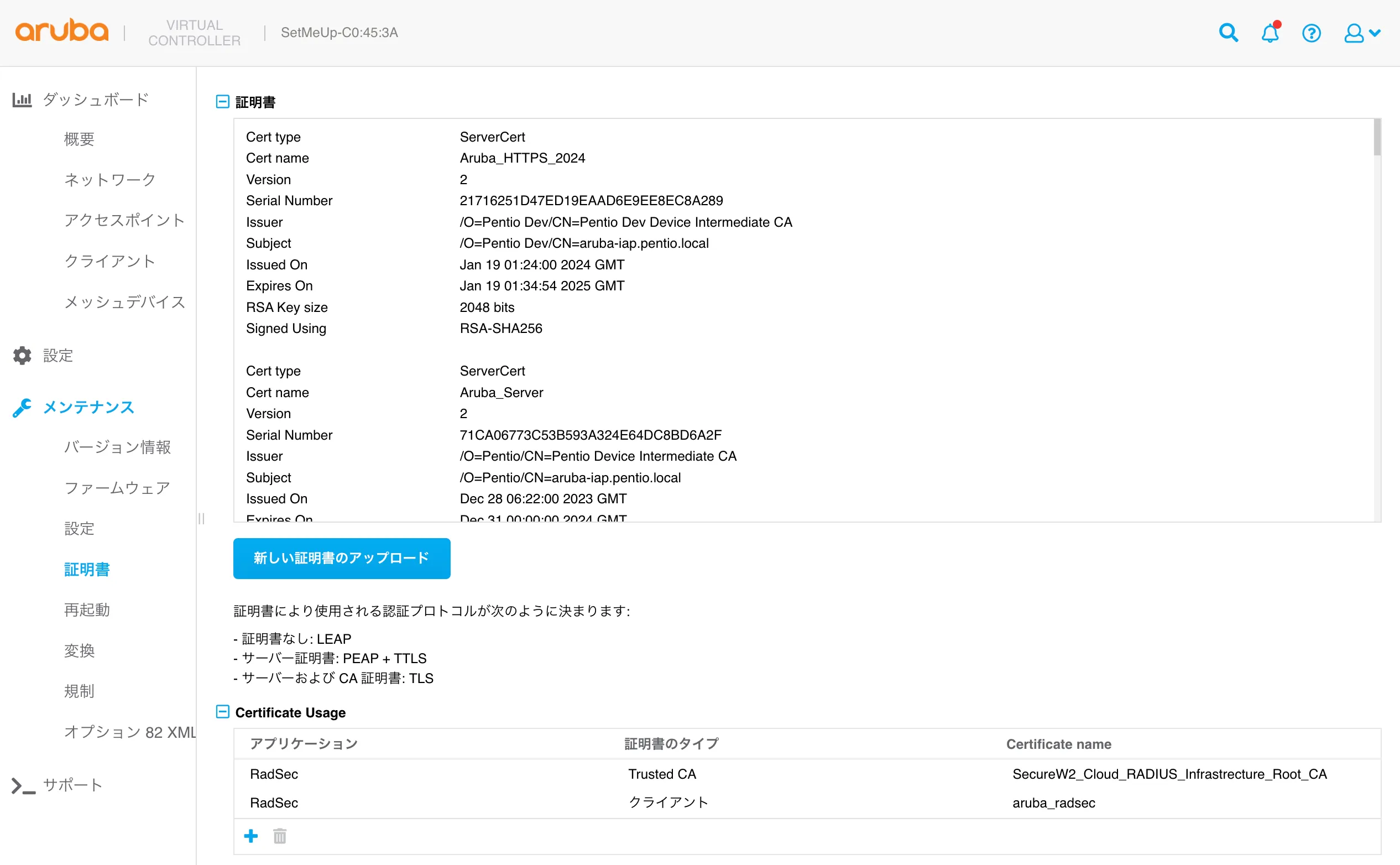Go to the 再起動 page
The width and height of the screenshot is (1400, 865).
pyautogui.click(x=87, y=610)
